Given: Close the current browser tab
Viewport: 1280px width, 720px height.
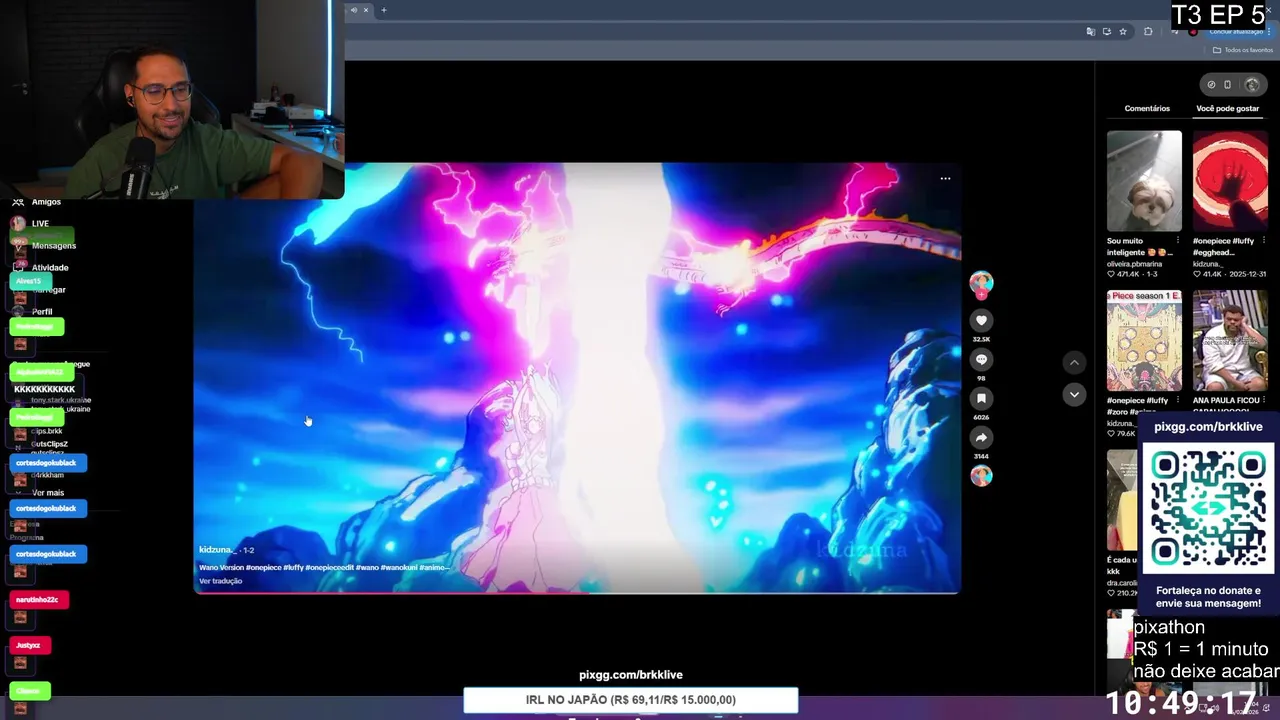Looking at the screenshot, I should [365, 10].
